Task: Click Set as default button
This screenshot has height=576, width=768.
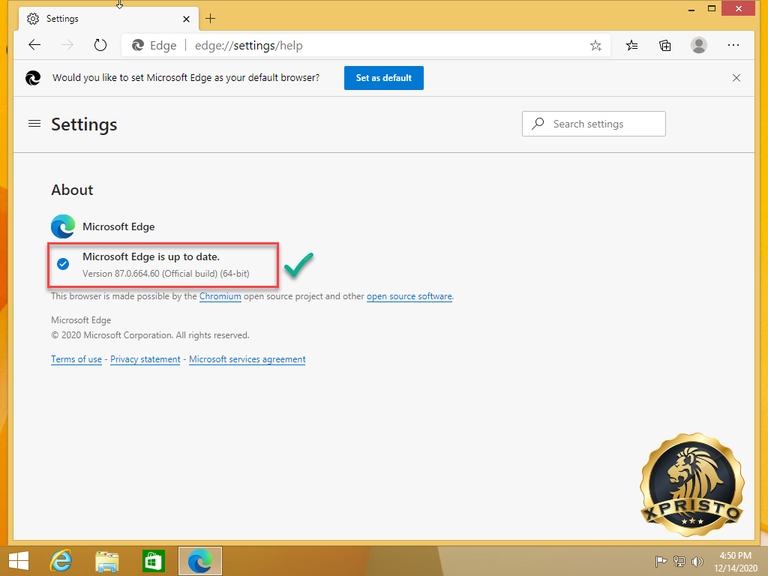Action: [x=384, y=78]
